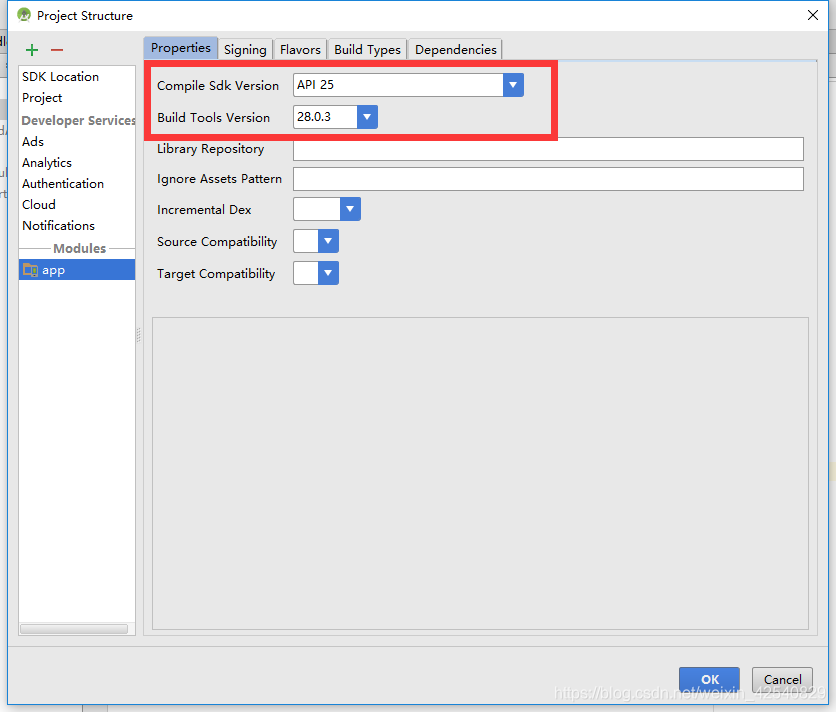Click the sidebar horizontal scrollbar
The image size is (836, 712).
(74, 629)
